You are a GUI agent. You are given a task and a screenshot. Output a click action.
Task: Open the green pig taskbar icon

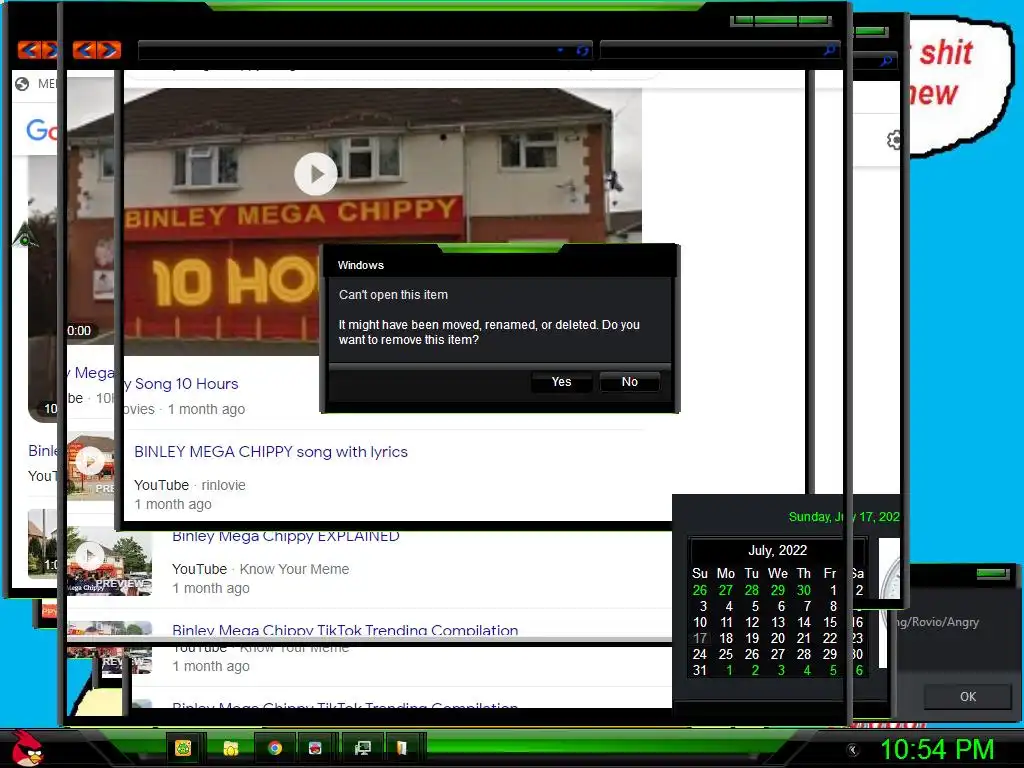pos(183,748)
